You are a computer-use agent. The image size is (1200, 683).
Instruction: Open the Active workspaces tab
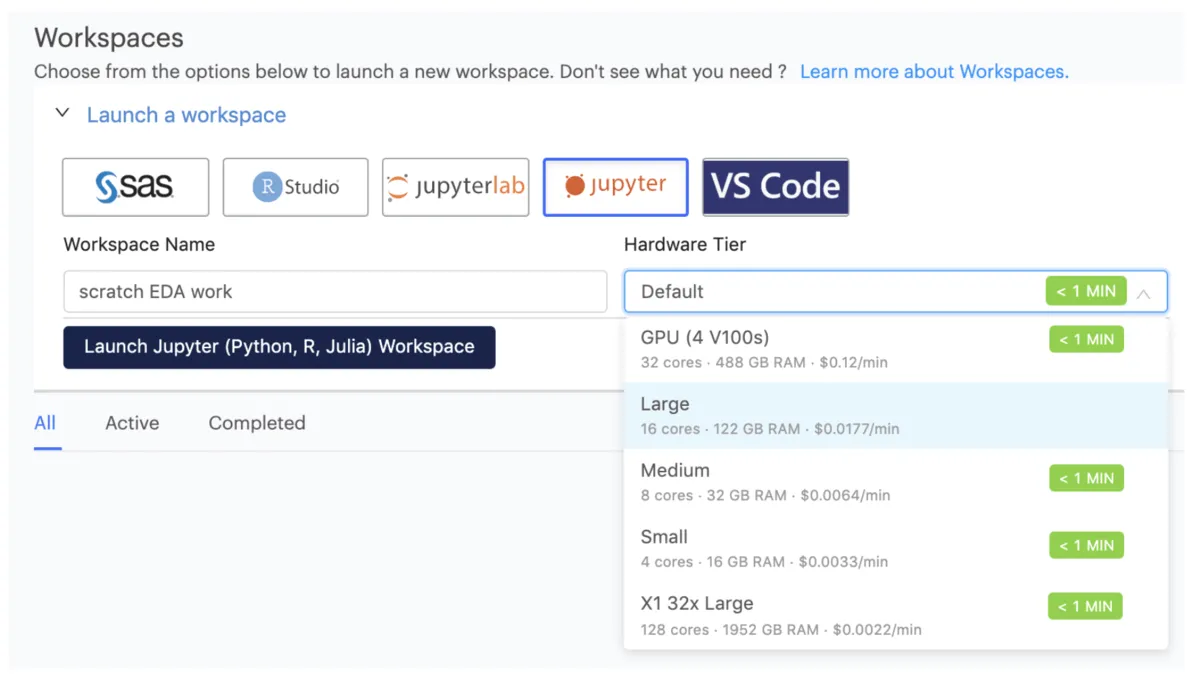132,423
